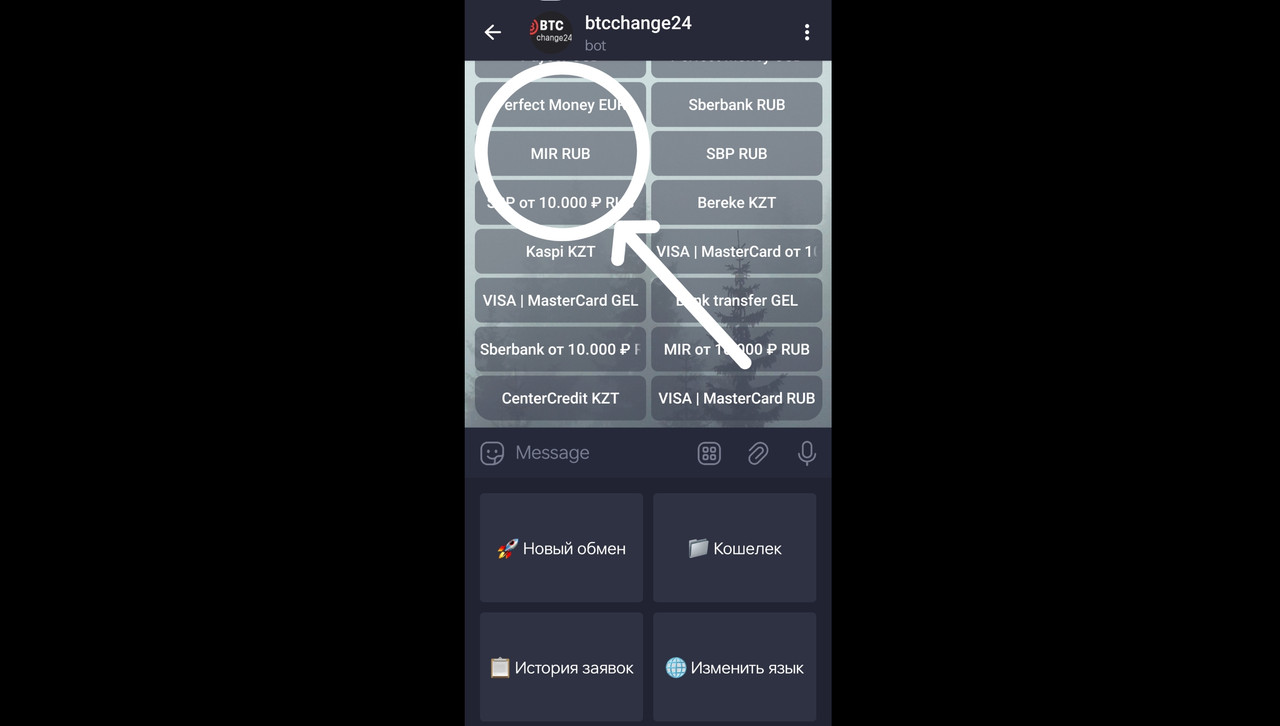Screen dimensions: 1280x726
Task: Attach a file with the paperclip
Action: pyautogui.click(x=758, y=453)
